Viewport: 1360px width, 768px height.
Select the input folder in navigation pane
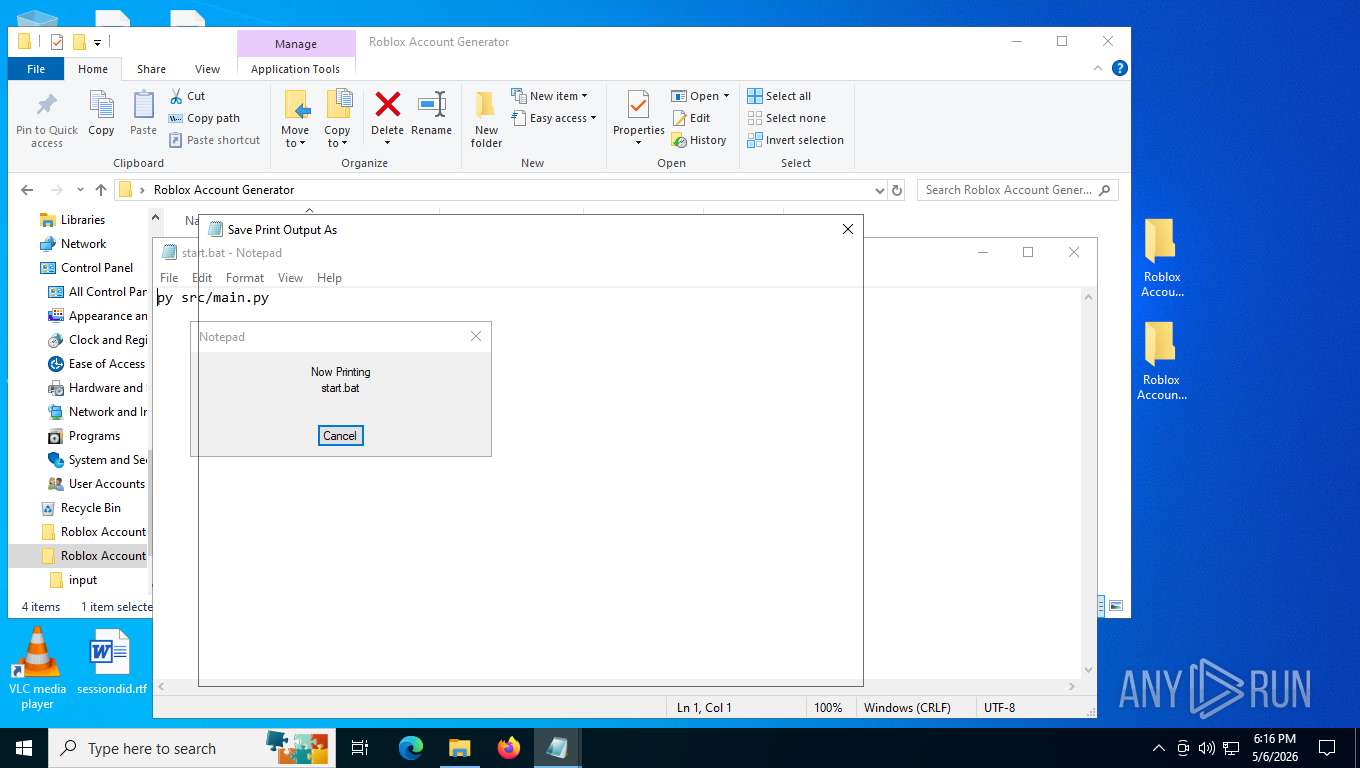click(x=83, y=580)
